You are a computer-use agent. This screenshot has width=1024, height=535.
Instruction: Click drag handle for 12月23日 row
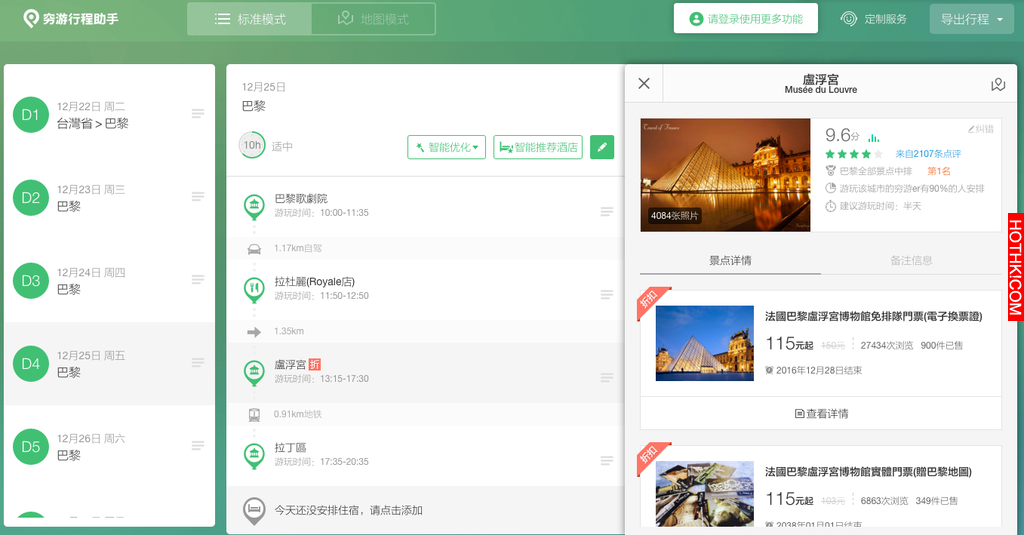(198, 197)
